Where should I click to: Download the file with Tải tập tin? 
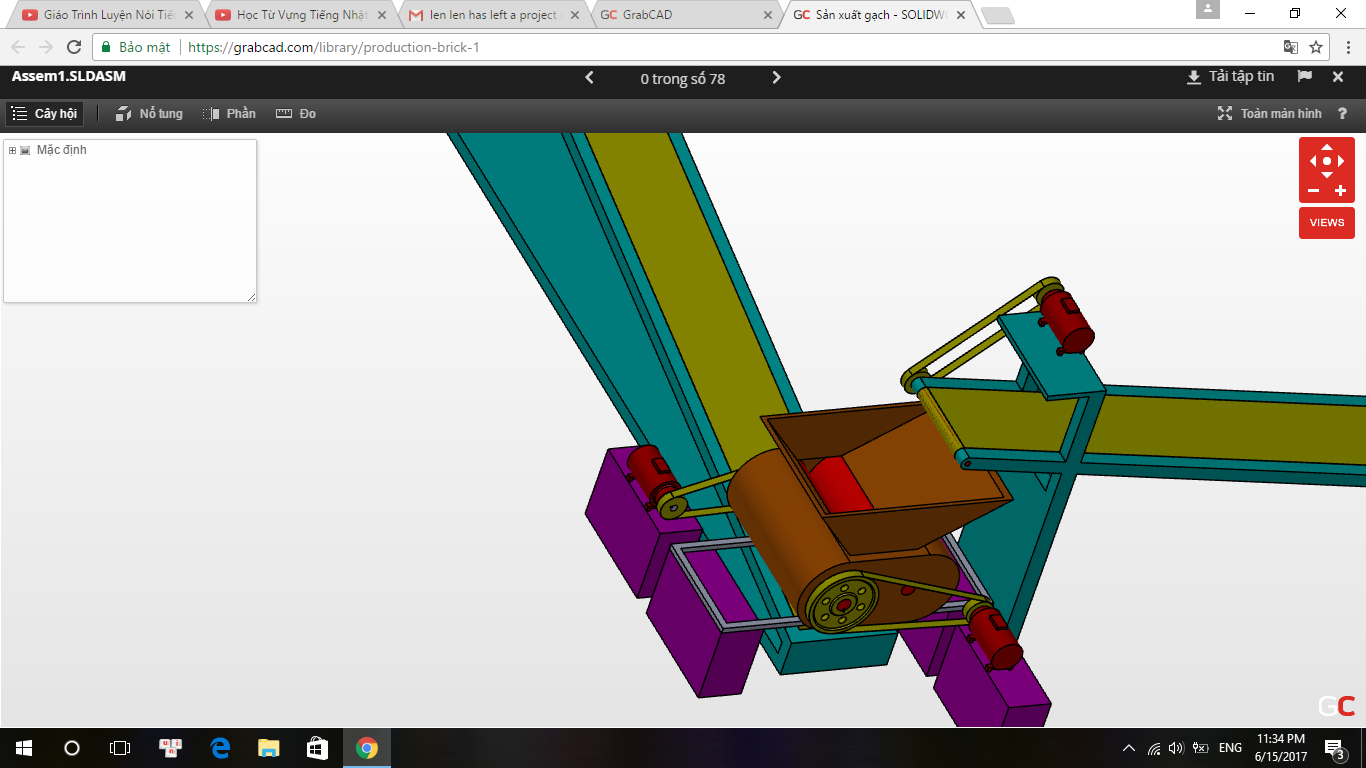[1230, 77]
